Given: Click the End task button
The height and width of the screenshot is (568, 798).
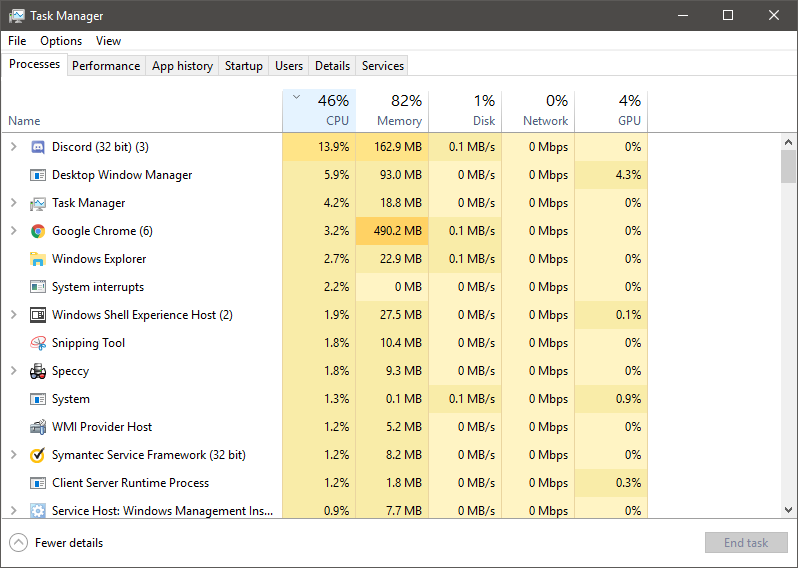Looking at the screenshot, I should [746, 543].
